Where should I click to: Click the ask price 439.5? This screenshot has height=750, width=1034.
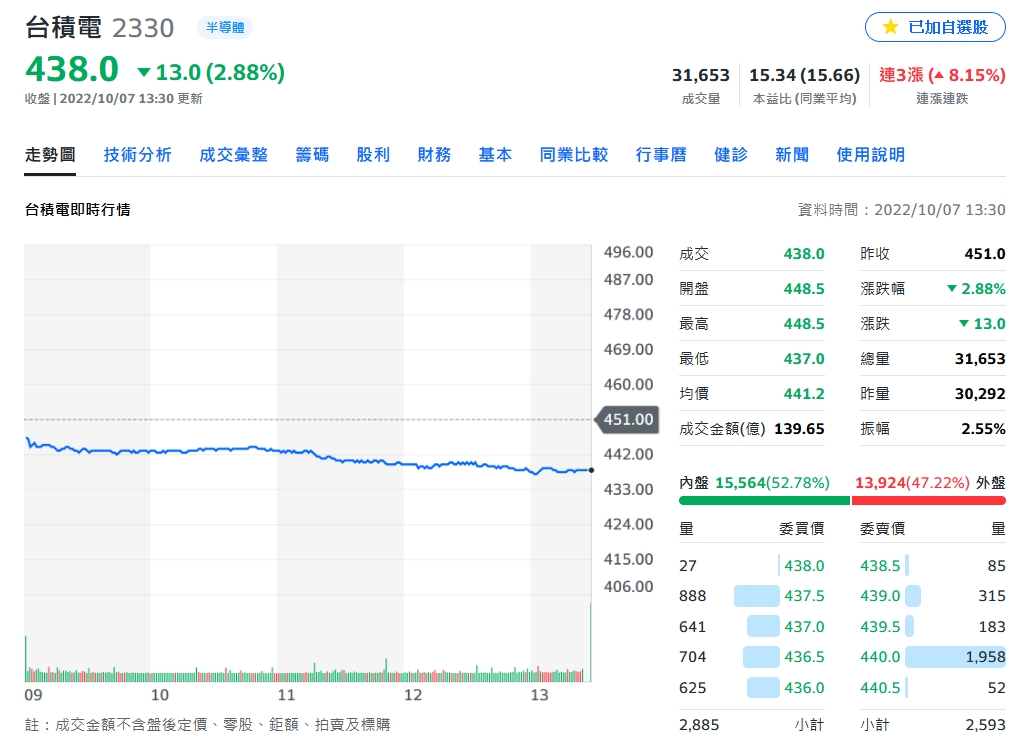pyautogui.click(x=880, y=627)
